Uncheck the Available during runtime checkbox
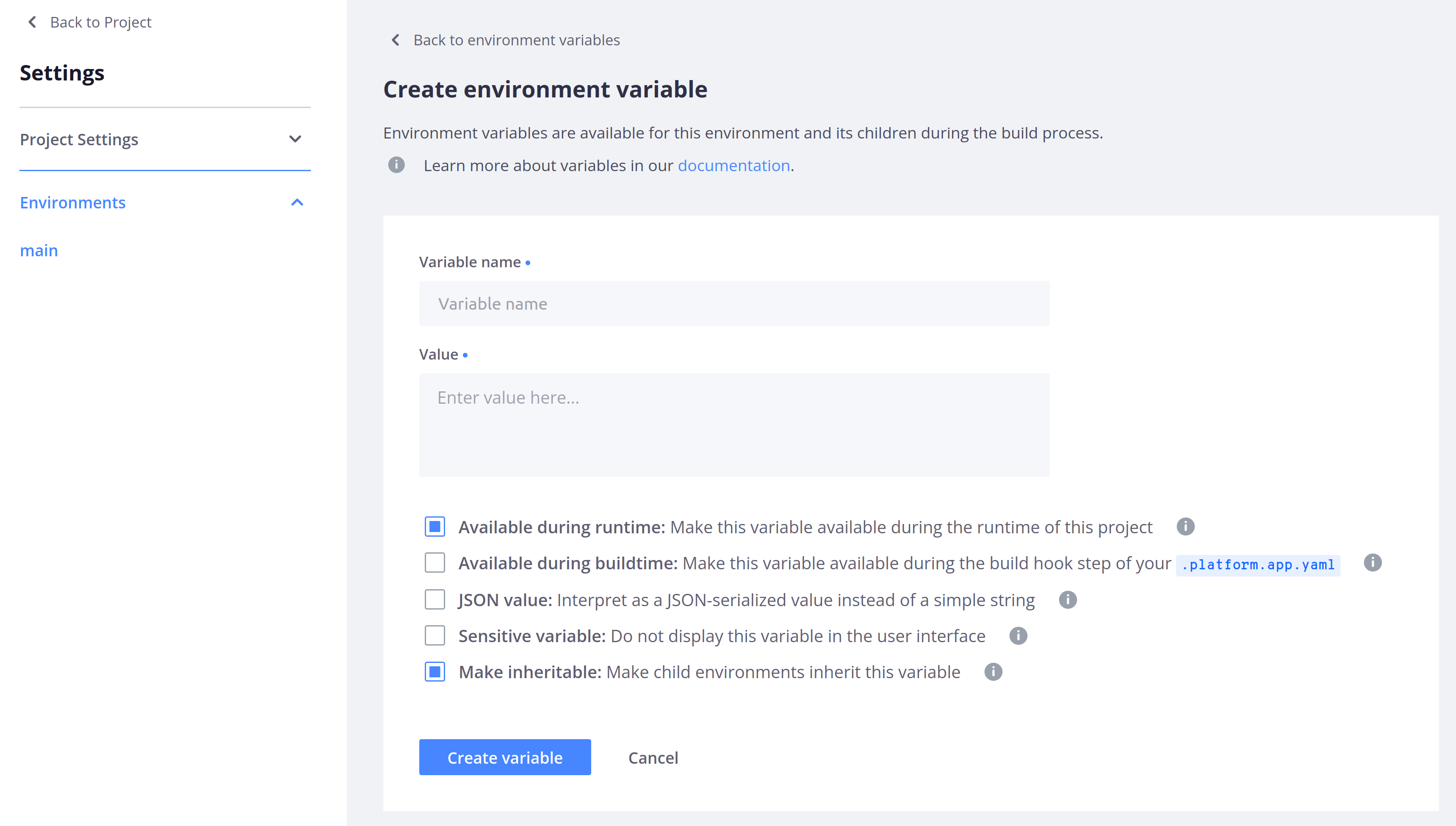This screenshot has height=826, width=1456. (x=435, y=527)
